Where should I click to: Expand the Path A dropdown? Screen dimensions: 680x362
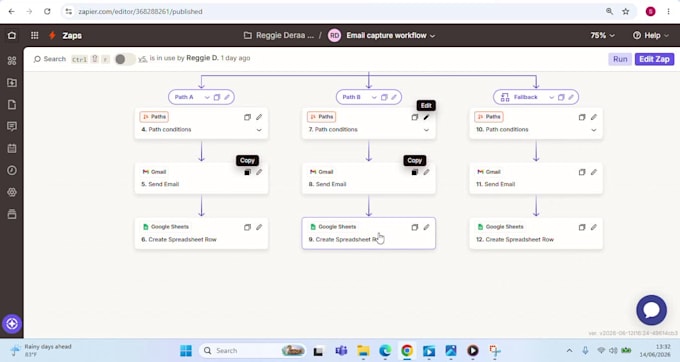pyautogui.click(x=207, y=97)
